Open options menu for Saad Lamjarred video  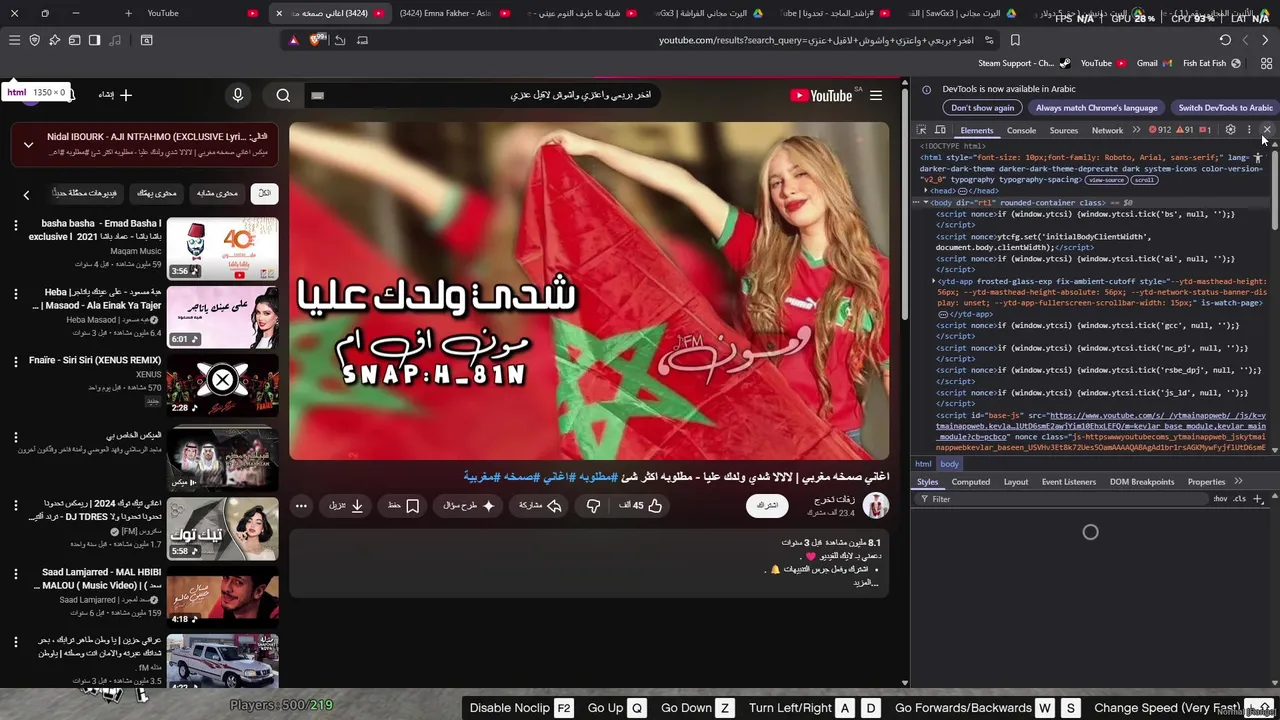[15, 575]
